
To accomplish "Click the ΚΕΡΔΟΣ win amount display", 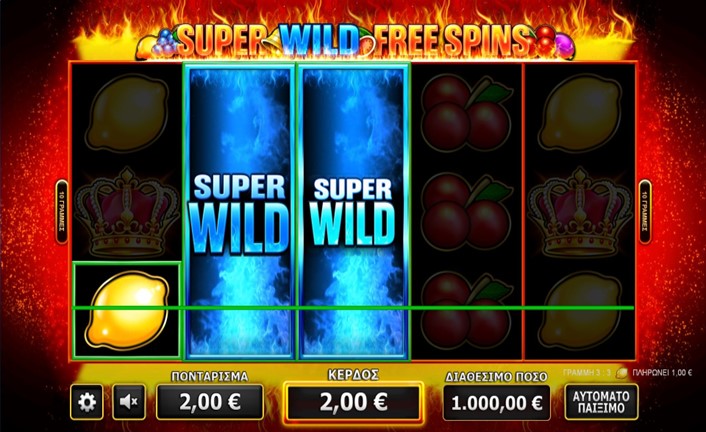I will click(x=353, y=402).
